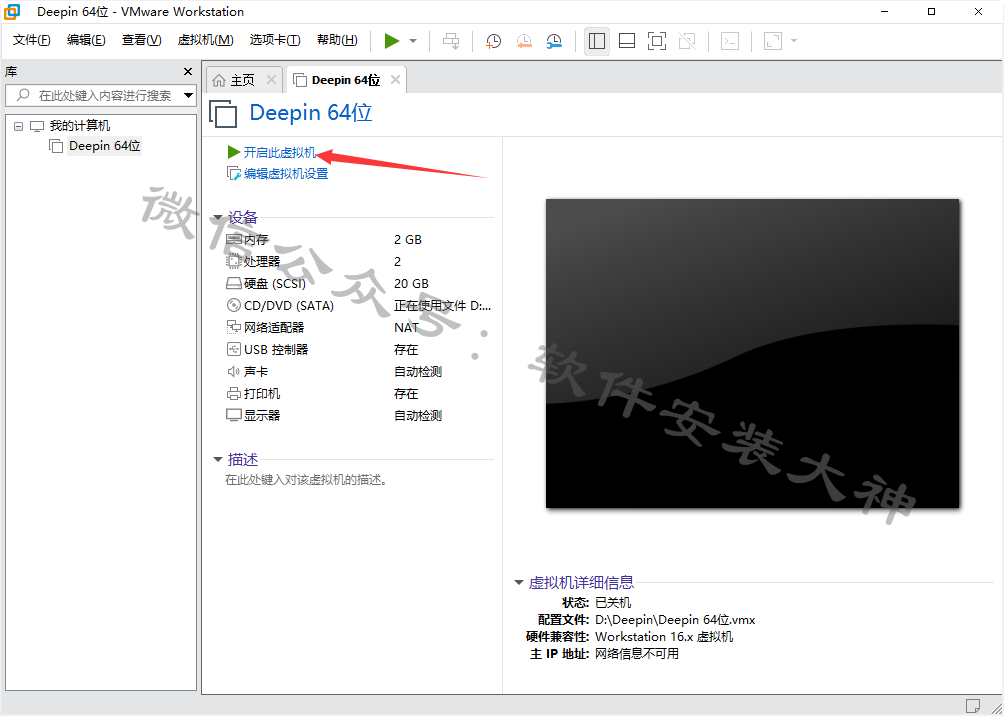The image size is (1004, 716).
Task: Close the 库 library panel
Action: click(188, 72)
